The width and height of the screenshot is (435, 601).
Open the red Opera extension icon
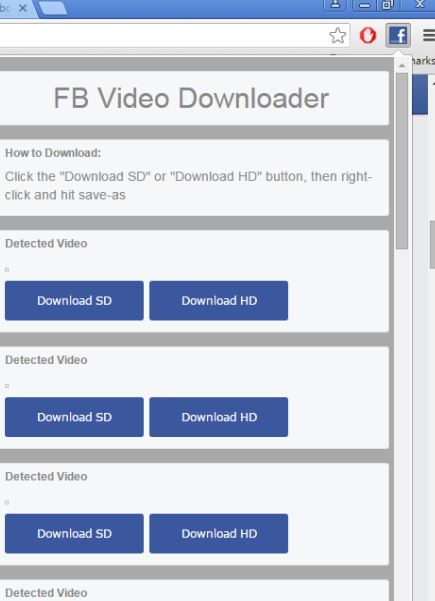click(368, 36)
